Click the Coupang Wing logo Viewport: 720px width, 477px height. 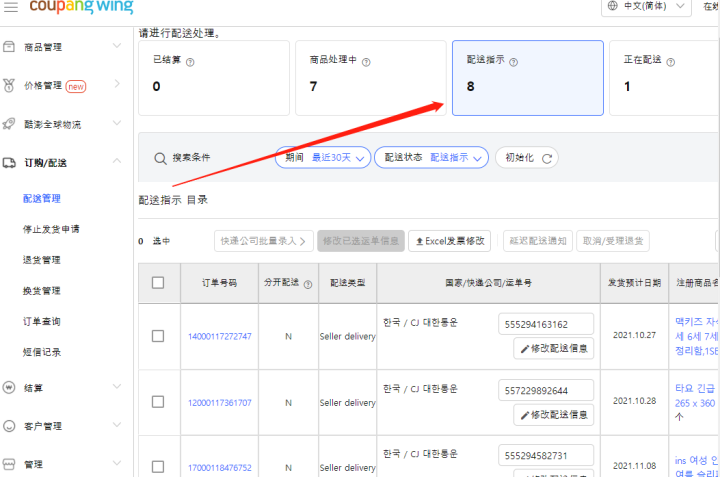pyautogui.click(x=81, y=6)
